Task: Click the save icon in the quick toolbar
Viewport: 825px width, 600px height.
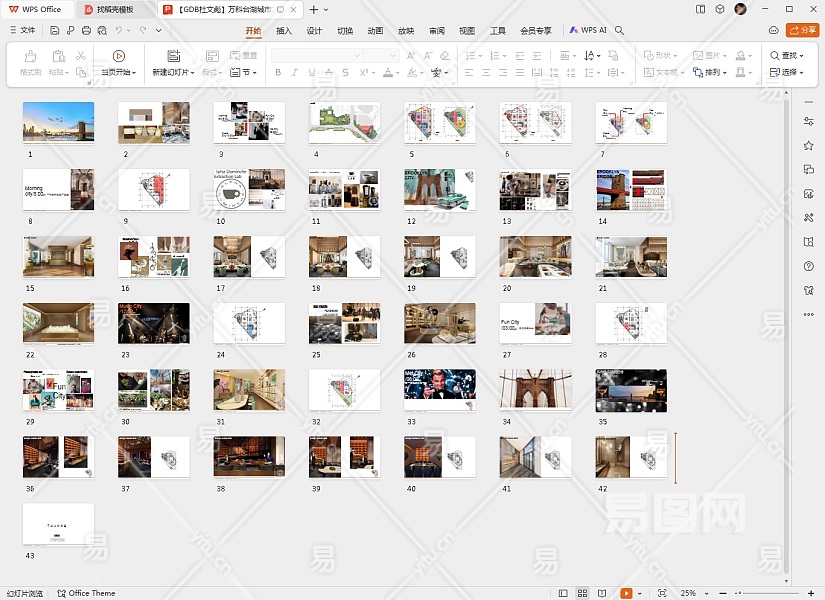Action: point(56,31)
